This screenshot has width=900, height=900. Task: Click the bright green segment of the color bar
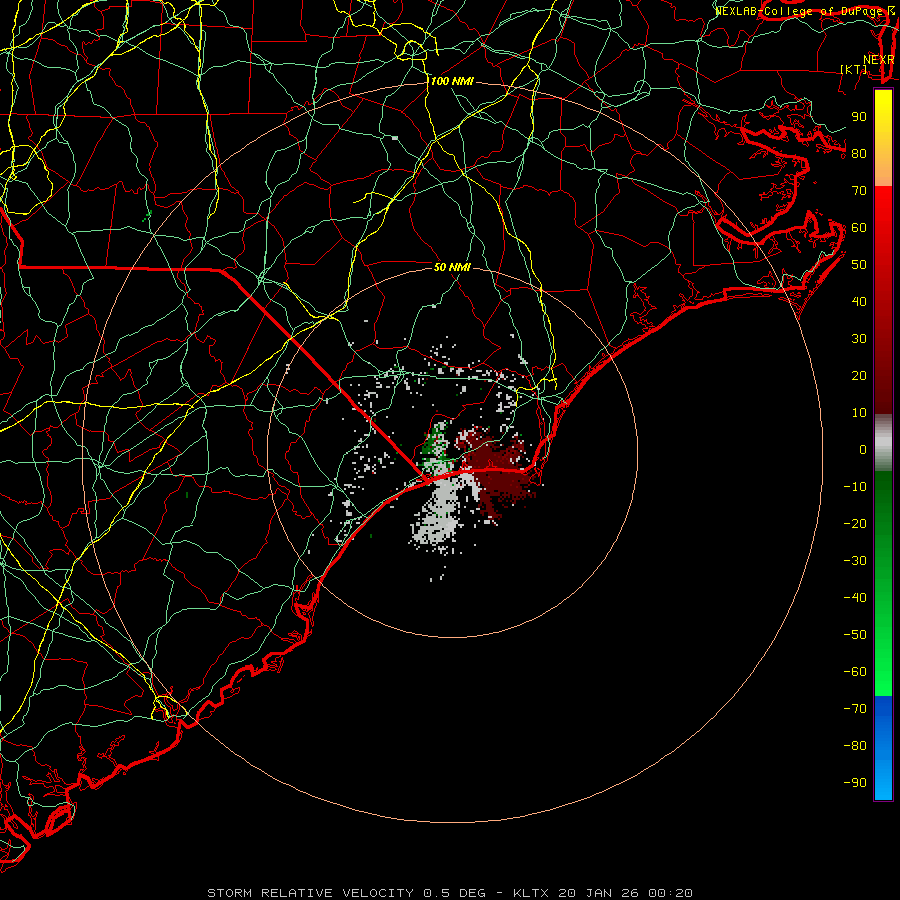(x=883, y=583)
